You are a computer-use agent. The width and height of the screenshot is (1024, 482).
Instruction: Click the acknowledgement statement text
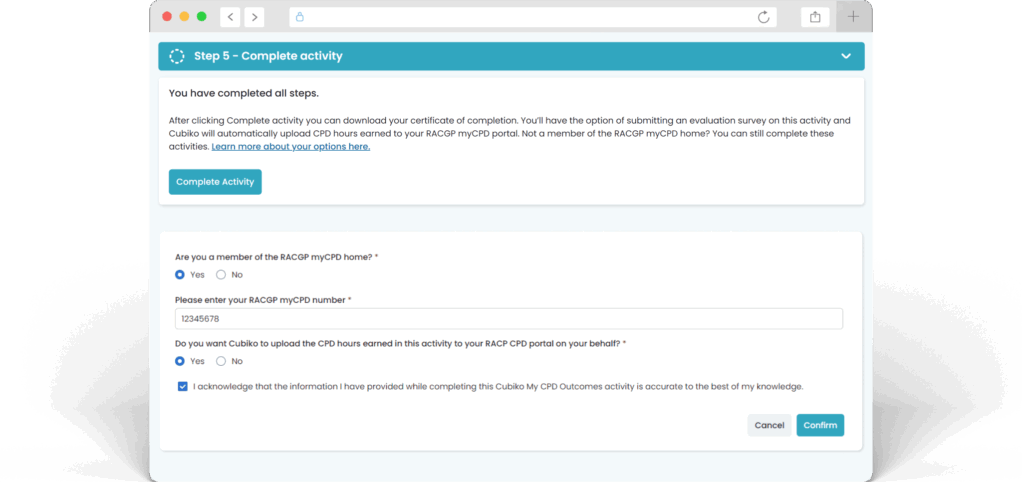click(x=498, y=387)
